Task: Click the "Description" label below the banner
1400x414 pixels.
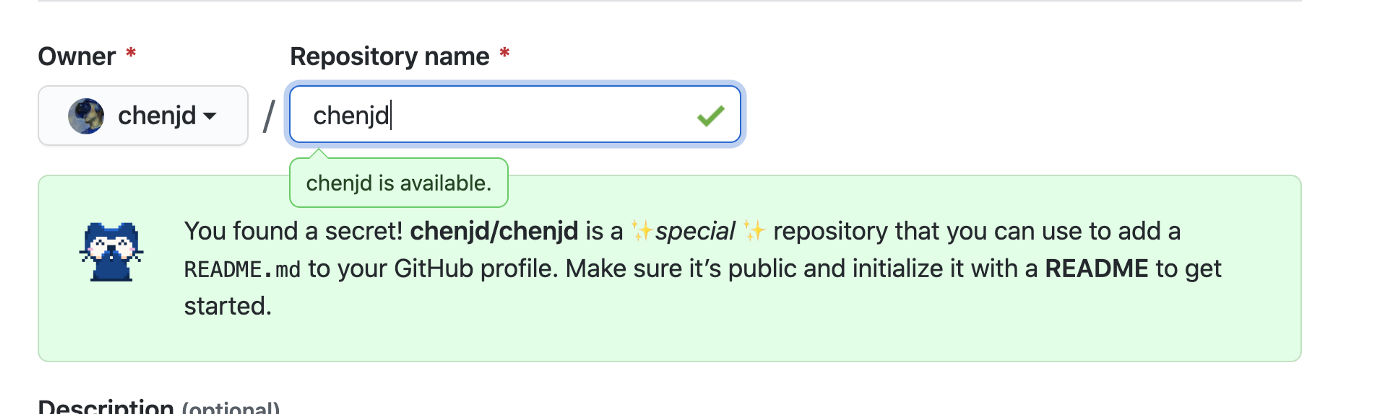Action: (105, 407)
